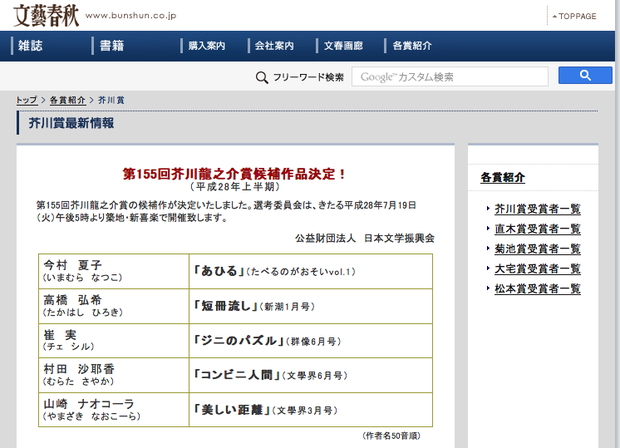620x448 pixels.
Task: Click the 第155回芥川龍之介賞候補作品決定 headline
Action: pos(234,174)
